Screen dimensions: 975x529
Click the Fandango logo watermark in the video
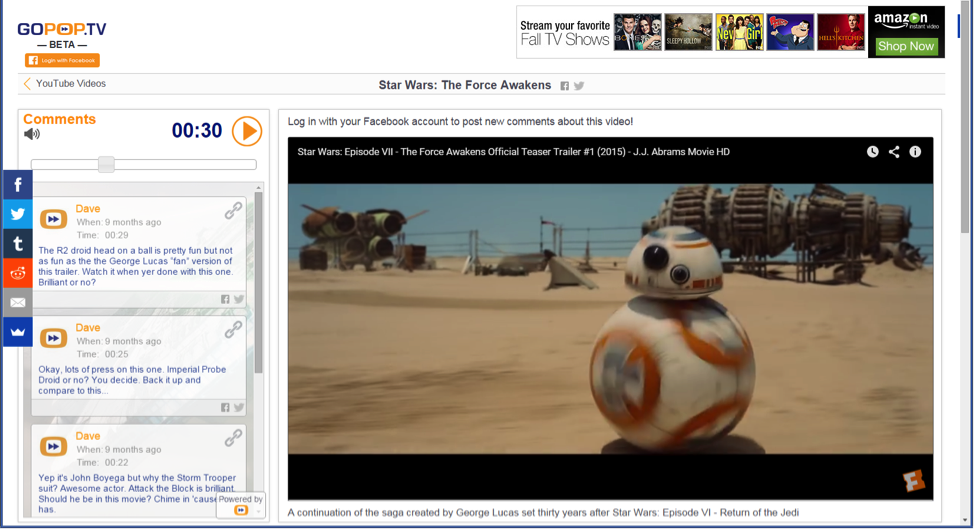[x=914, y=480]
